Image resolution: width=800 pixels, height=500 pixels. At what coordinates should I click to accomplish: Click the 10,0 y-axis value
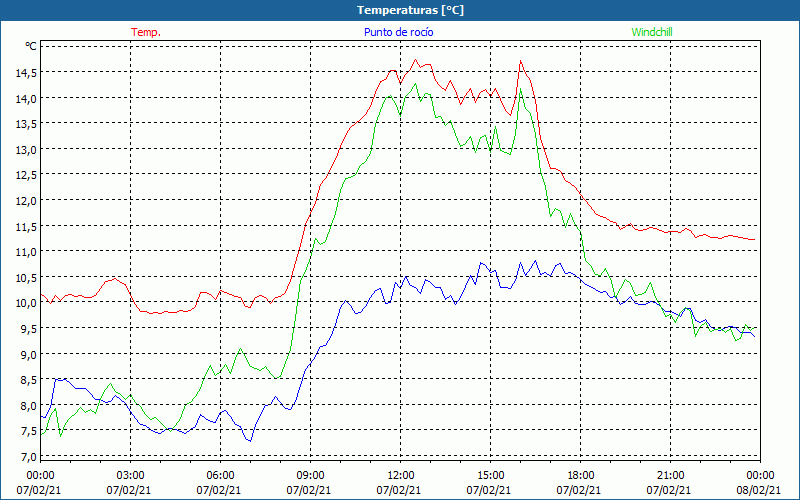pyautogui.click(x=26, y=303)
